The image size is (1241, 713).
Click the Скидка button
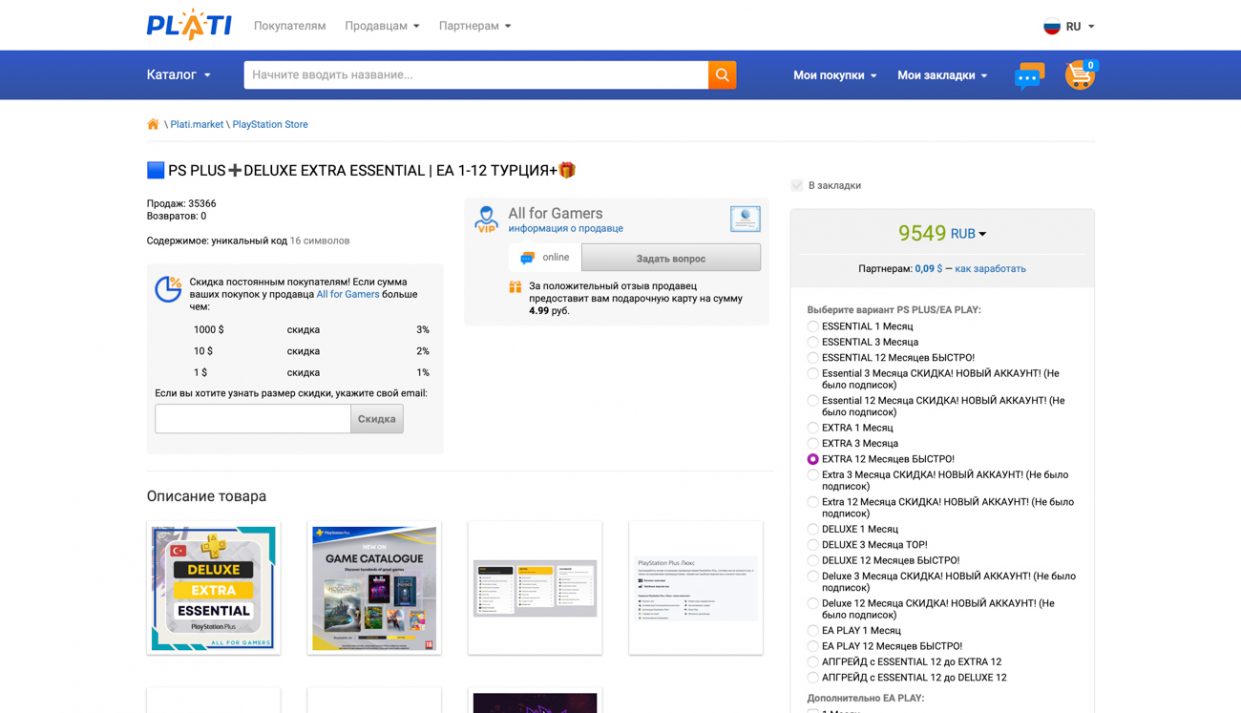[x=377, y=419]
